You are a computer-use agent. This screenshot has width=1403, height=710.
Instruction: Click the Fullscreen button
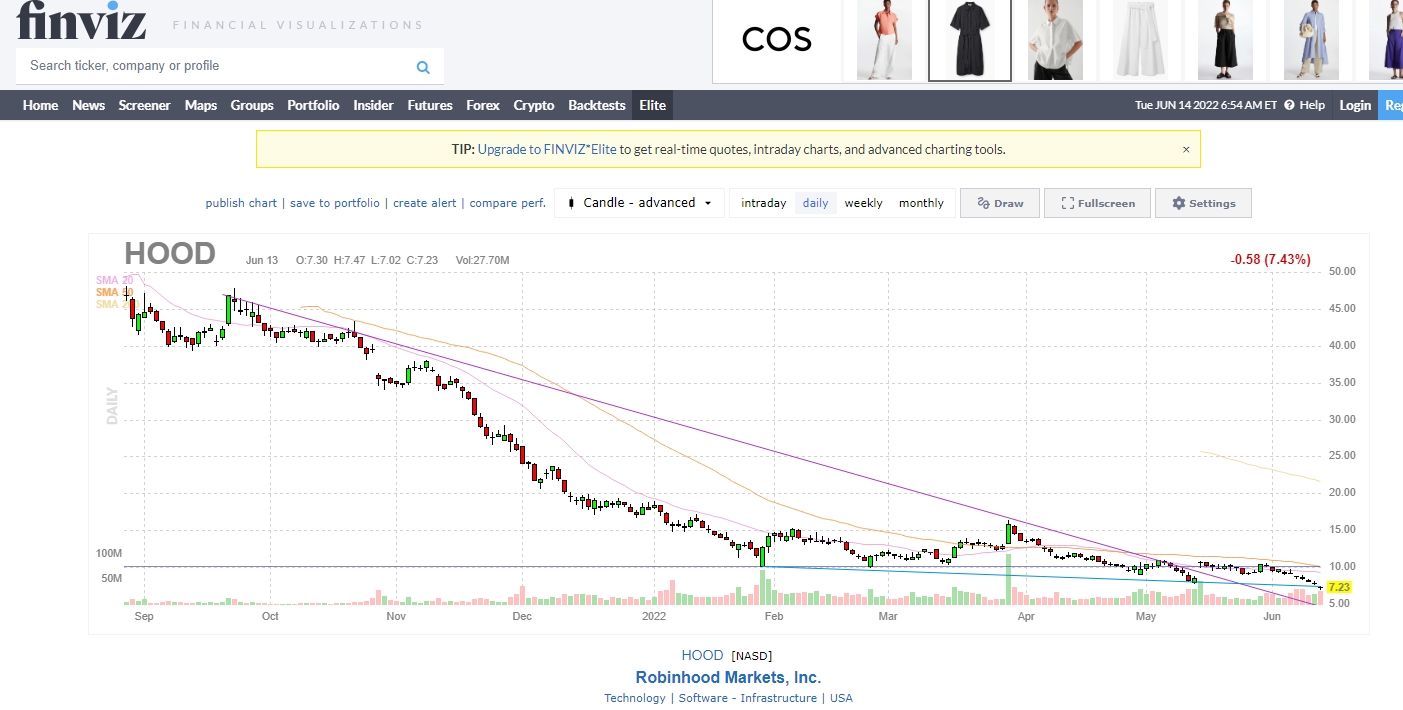(x=1098, y=203)
